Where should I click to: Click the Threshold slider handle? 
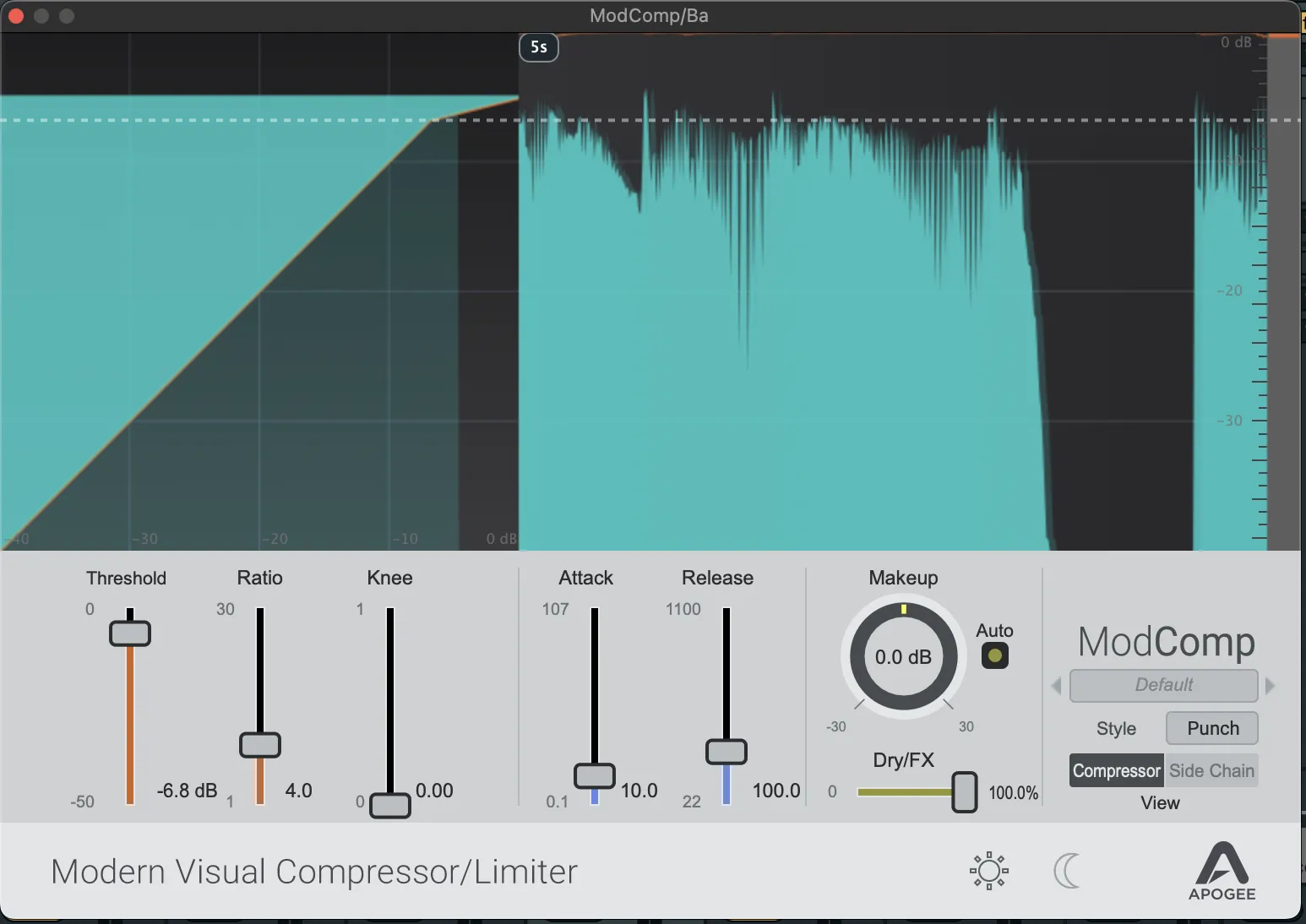click(x=130, y=633)
